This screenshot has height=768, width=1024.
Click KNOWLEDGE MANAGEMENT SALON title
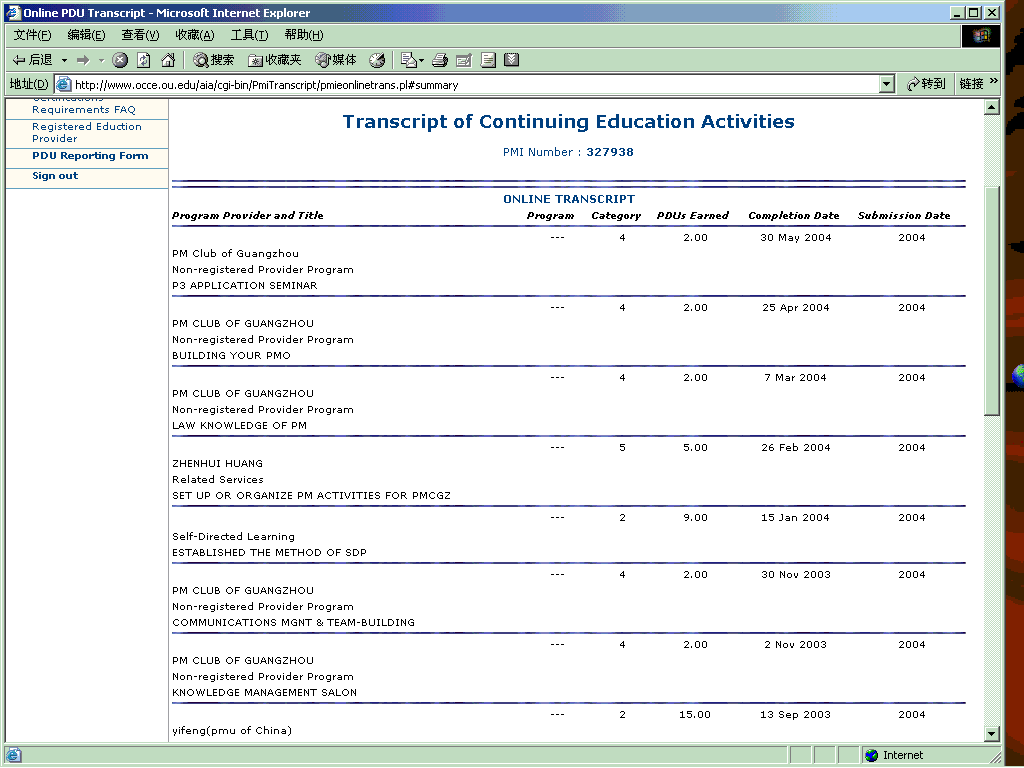264,692
